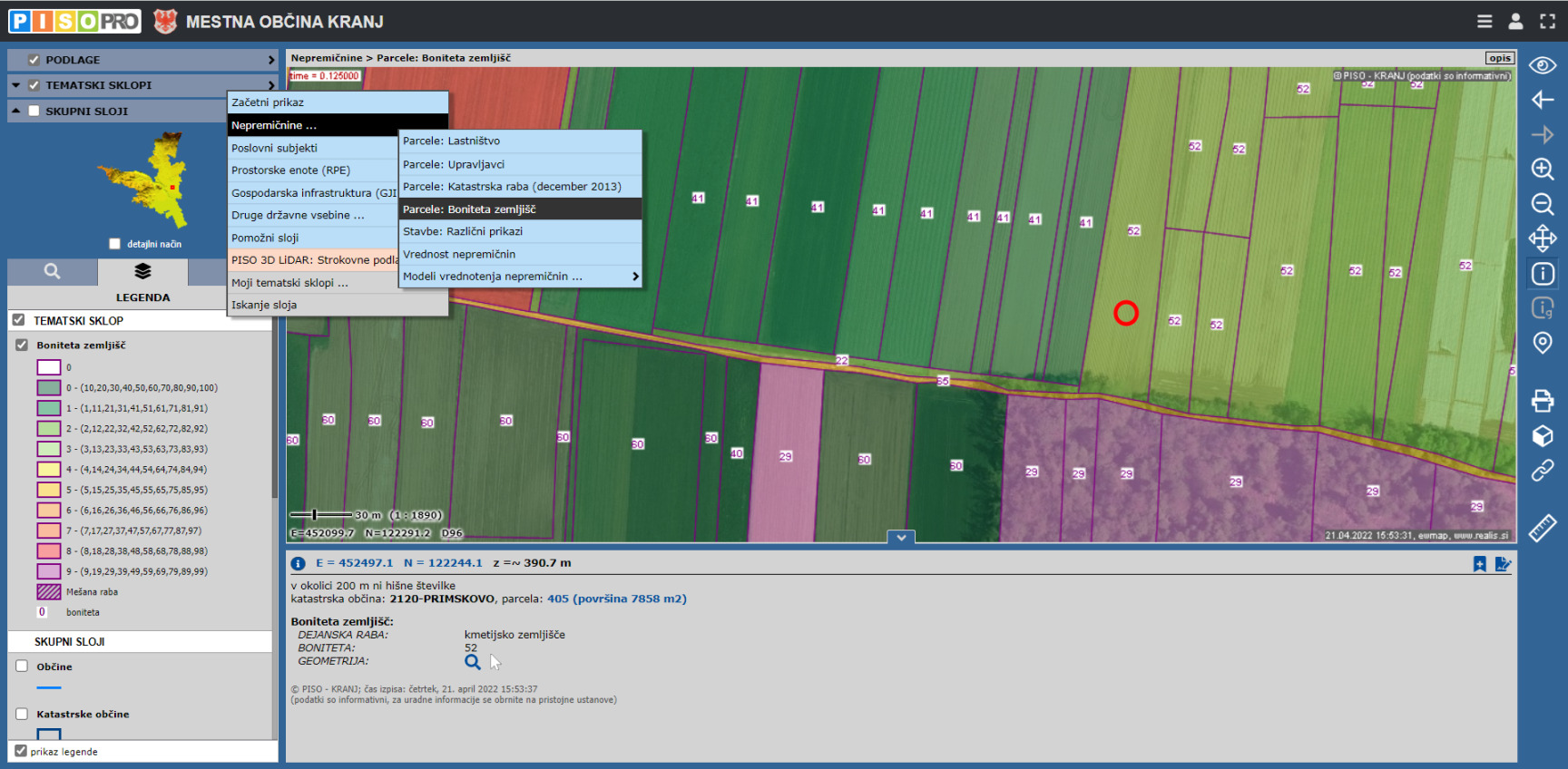Expand 'Modeli vrednotenja nepremičnin' submenu
Screen dimensions: 1568x769
[634, 277]
